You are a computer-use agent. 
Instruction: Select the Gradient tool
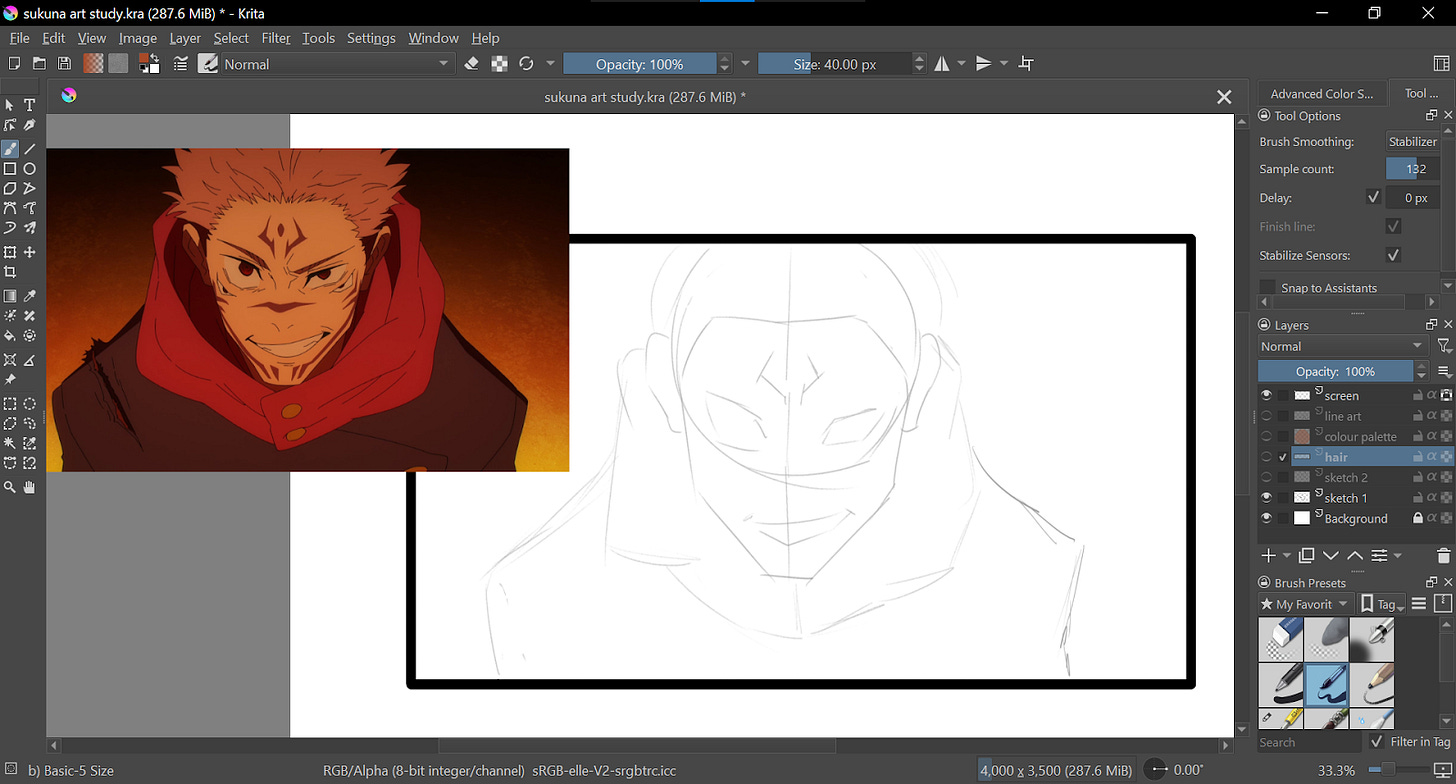(10, 297)
